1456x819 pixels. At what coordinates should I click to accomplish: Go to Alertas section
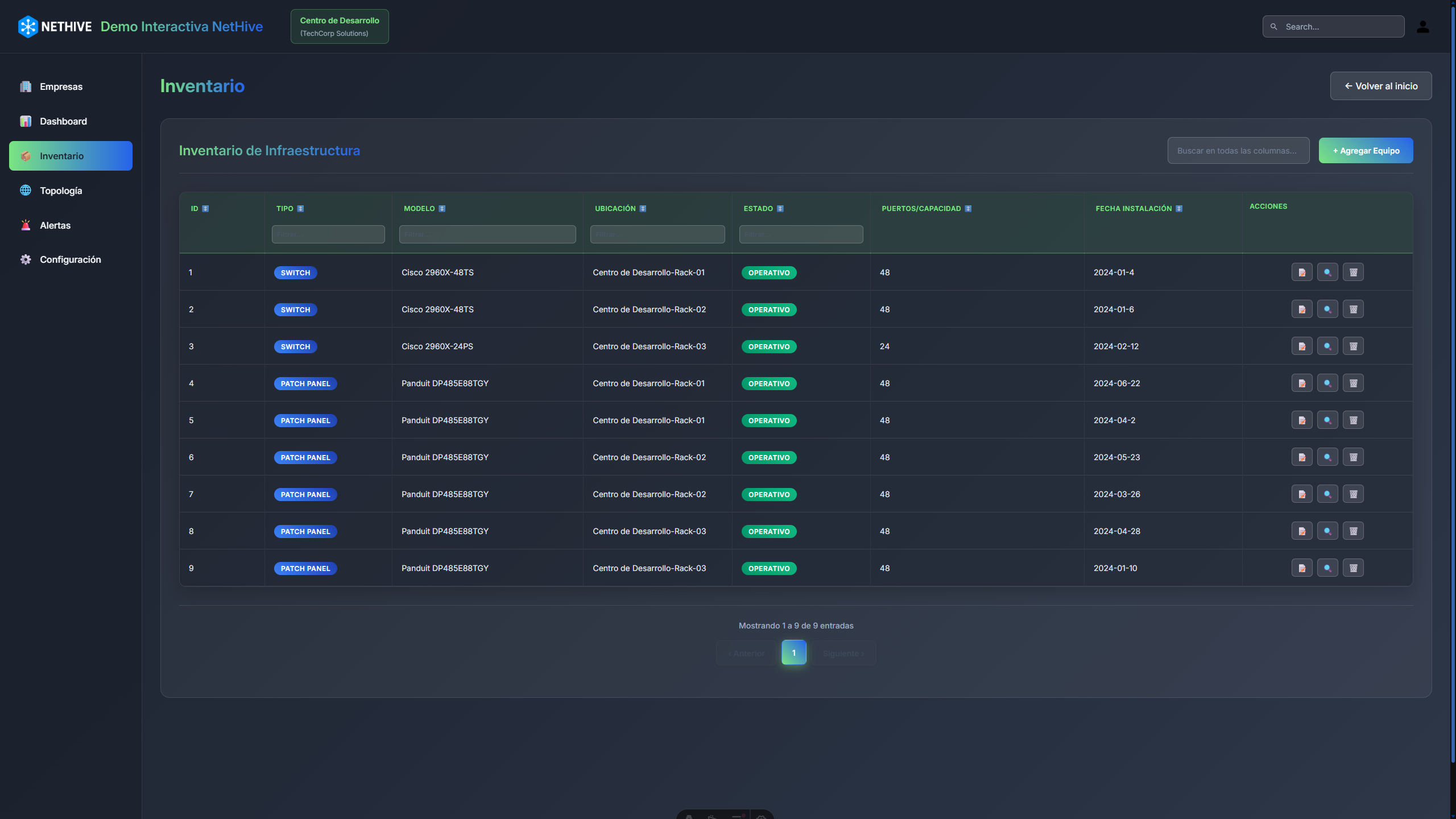55,225
